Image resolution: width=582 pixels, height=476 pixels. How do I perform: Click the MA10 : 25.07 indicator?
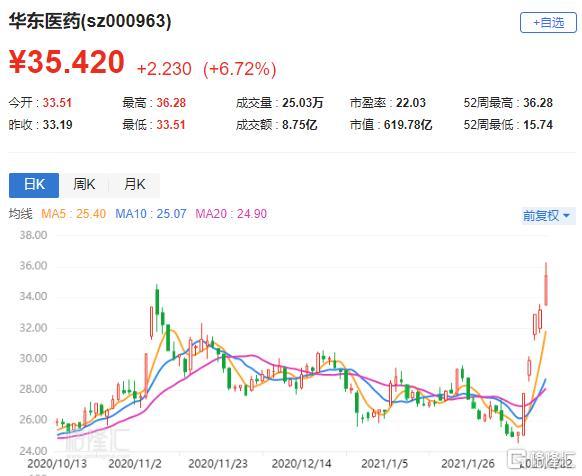[x=151, y=214]
